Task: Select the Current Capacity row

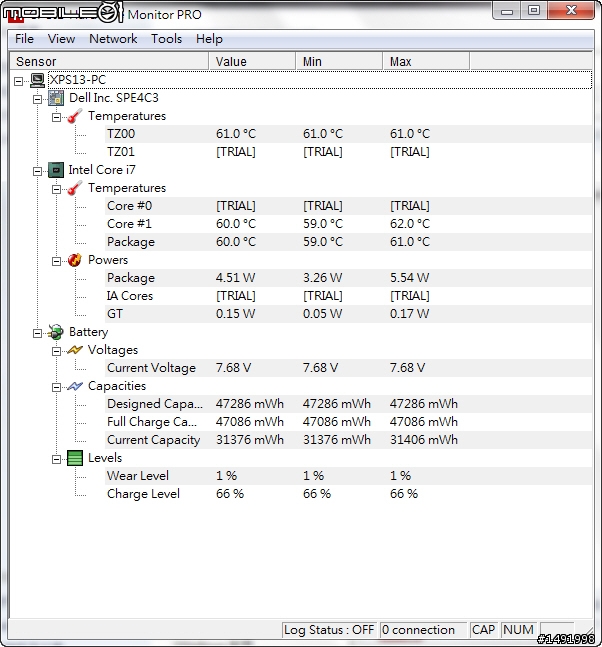Action: [x=349, y=440]
